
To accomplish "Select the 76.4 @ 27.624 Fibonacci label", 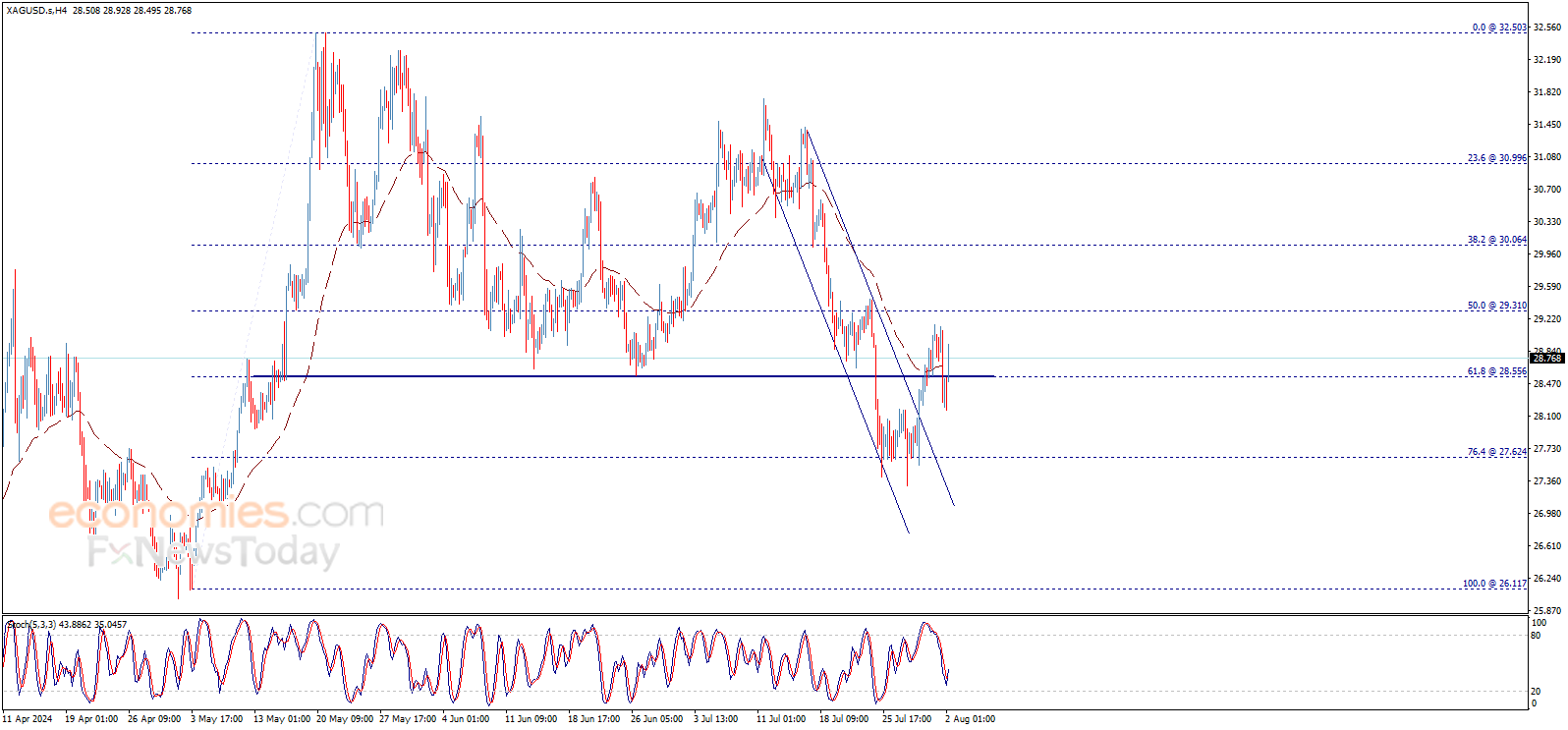I will 1497,452.
